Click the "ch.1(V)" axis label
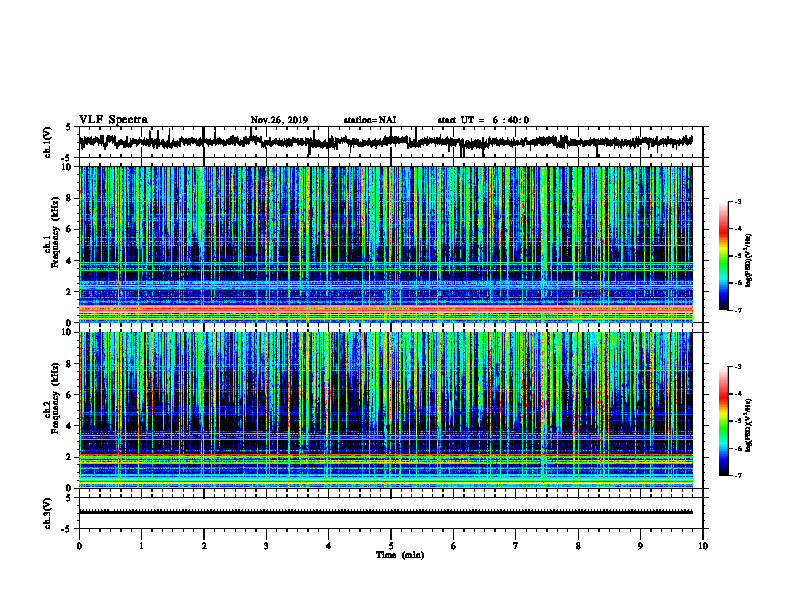 (x=48, y=142)
